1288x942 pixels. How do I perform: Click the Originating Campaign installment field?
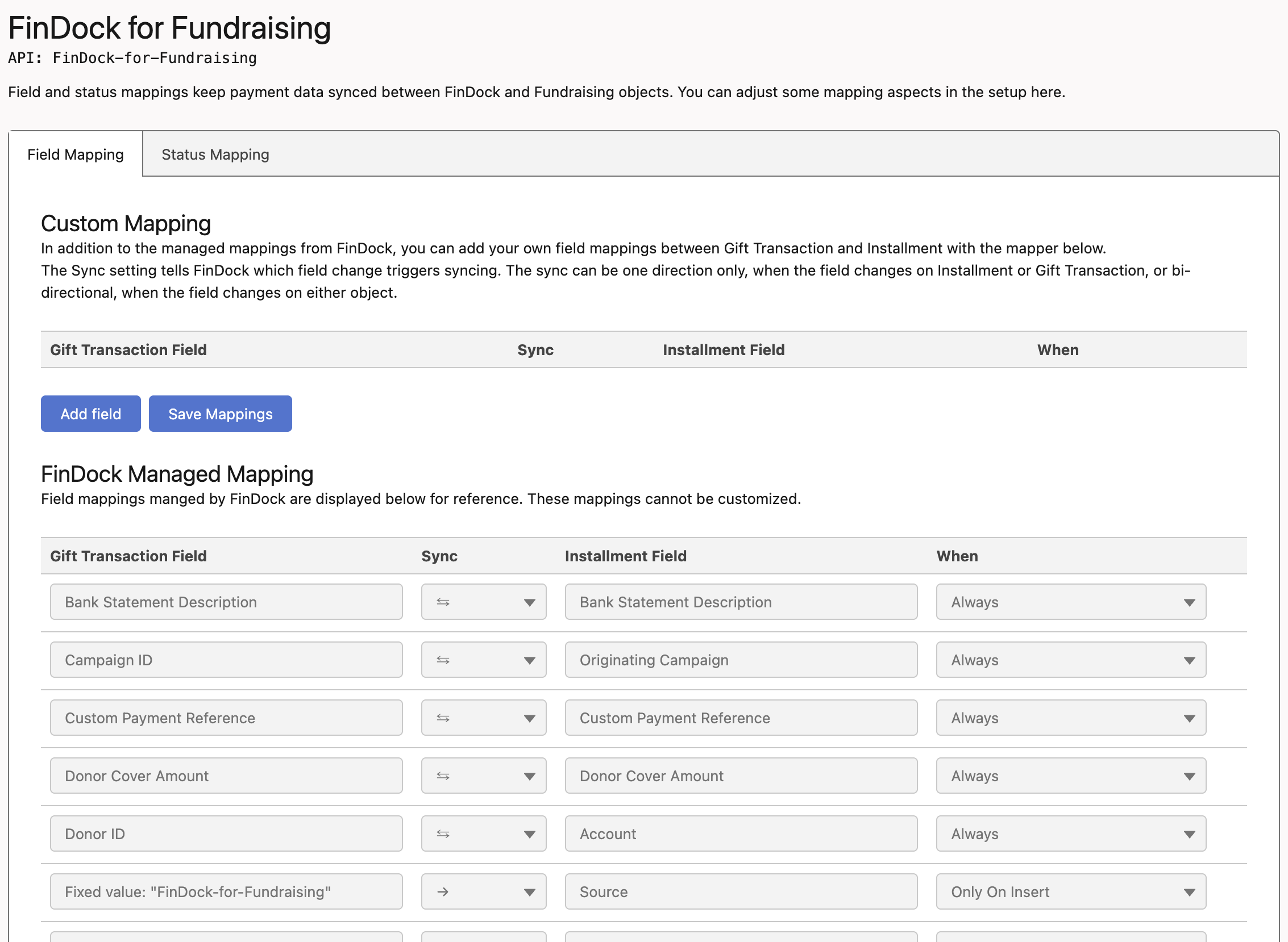coord(741,660)
